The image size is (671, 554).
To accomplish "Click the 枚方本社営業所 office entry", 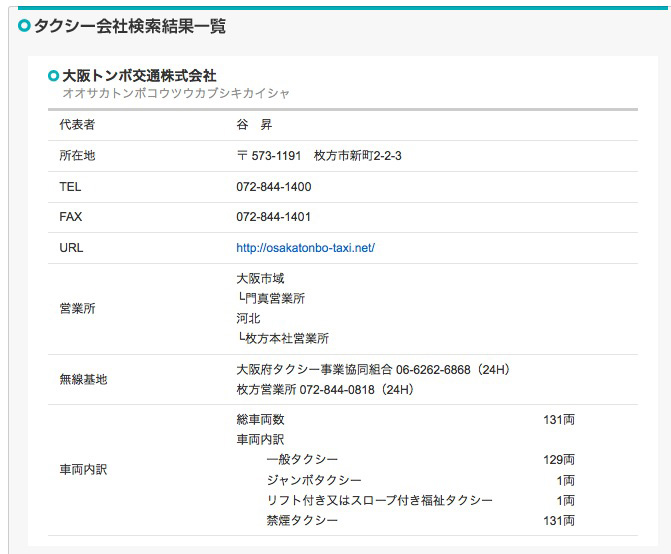I will click(284, 338).
